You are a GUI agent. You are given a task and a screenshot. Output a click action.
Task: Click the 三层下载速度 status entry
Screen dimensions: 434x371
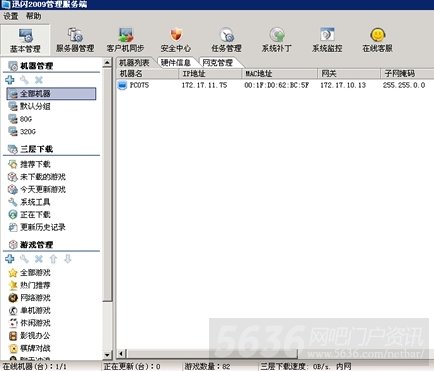pos(306,366)
